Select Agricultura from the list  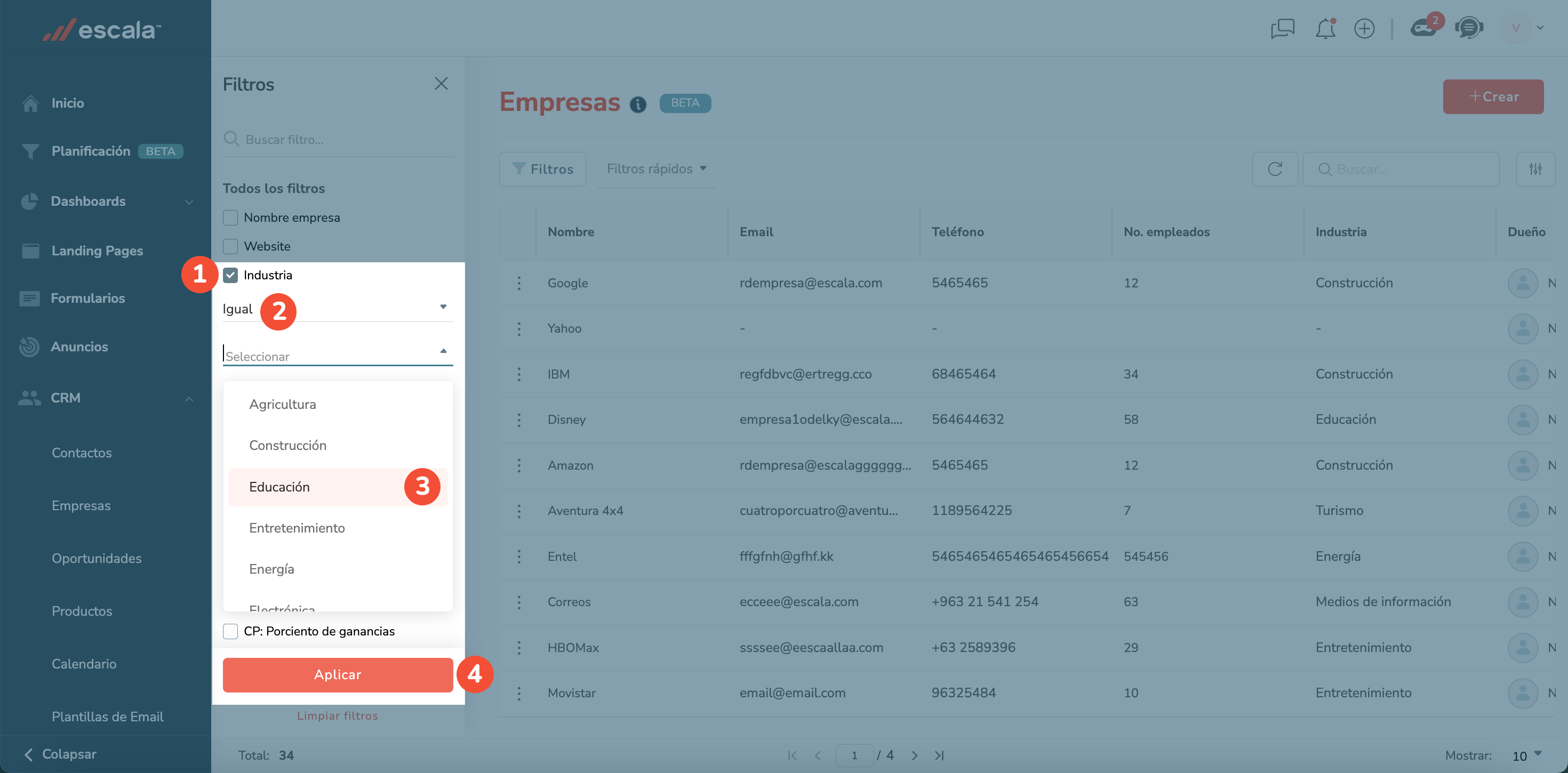click(338, 404)
